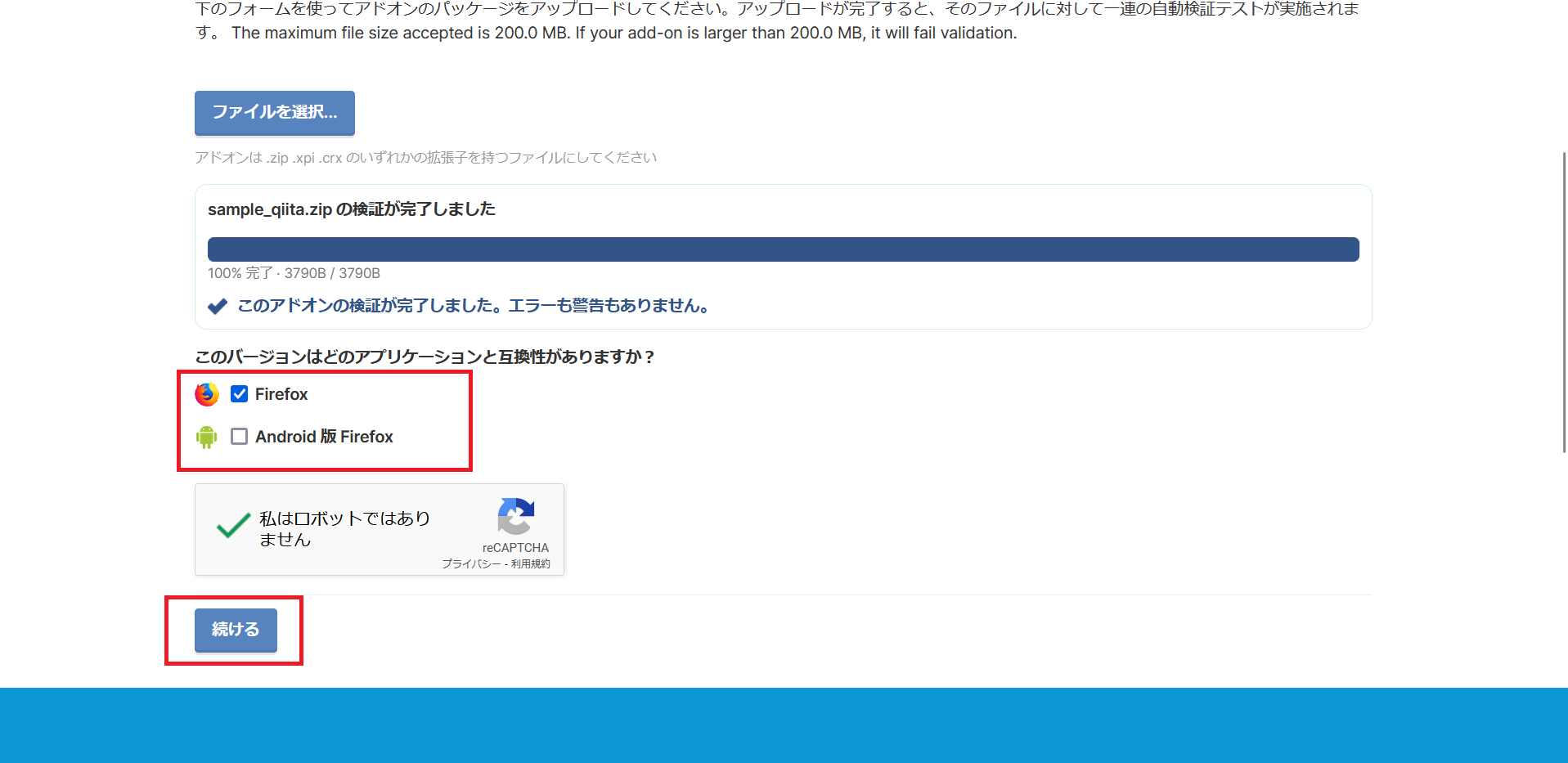The width and height of the screenshot is (1568, 763).
Task: Open the 利用規約 link in reCAPTCHA
Action: pyautogui.click(x=531, y=564)
